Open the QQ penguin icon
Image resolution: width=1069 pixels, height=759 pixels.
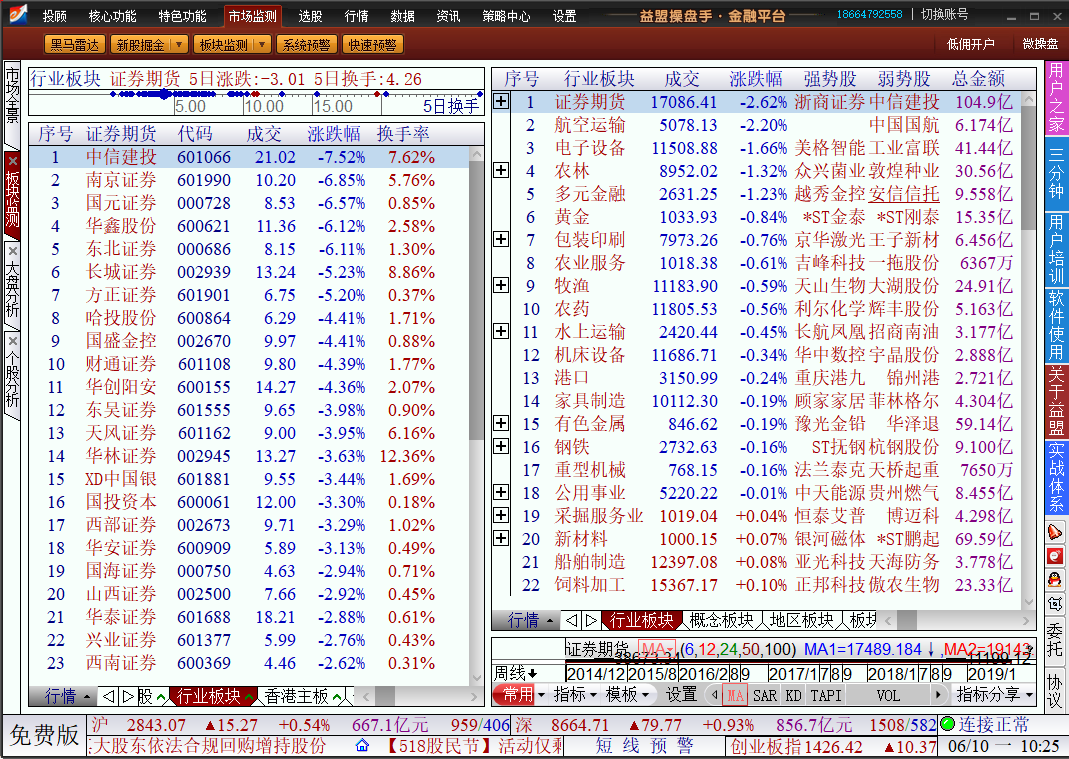(x=1055, y=580)
